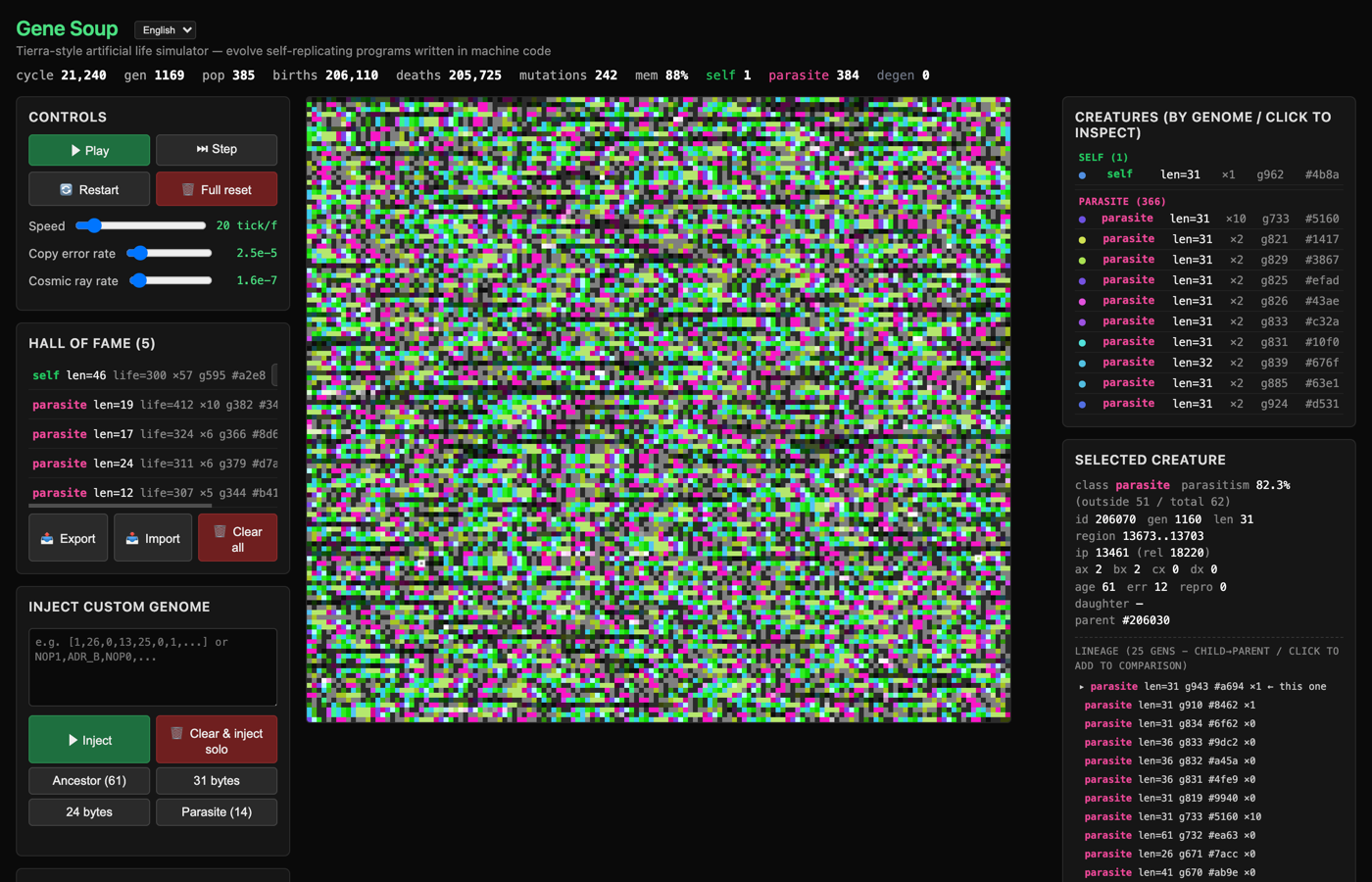Screen dimensions: 1372x882
Task: Select Hall of Fame parasite len=24 entry
Action: coord(153,464)
